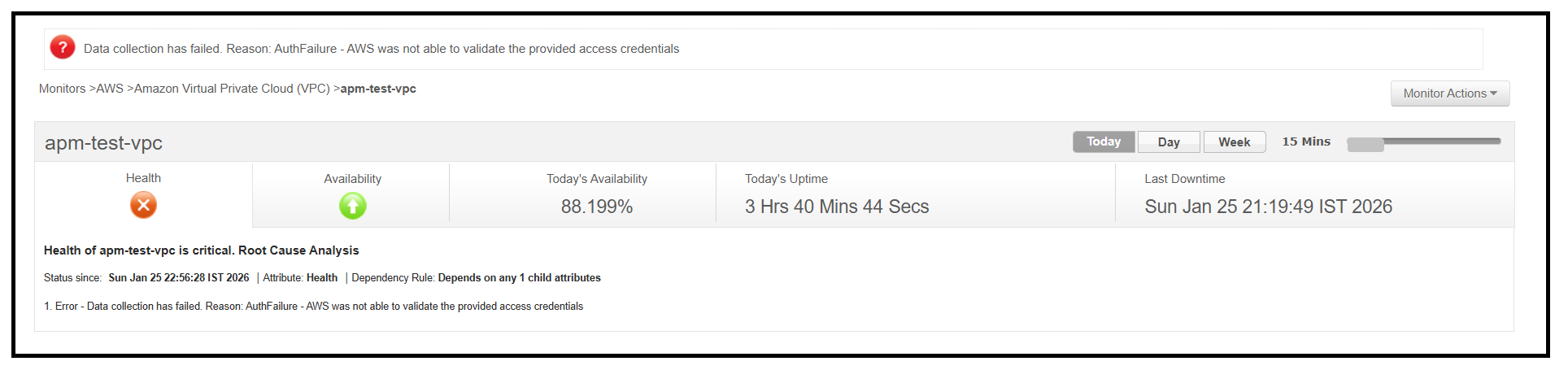The height and width of the screenshot is (370, 1568).
Task: Click the critical Health status icon
Action: click(143, 205)
